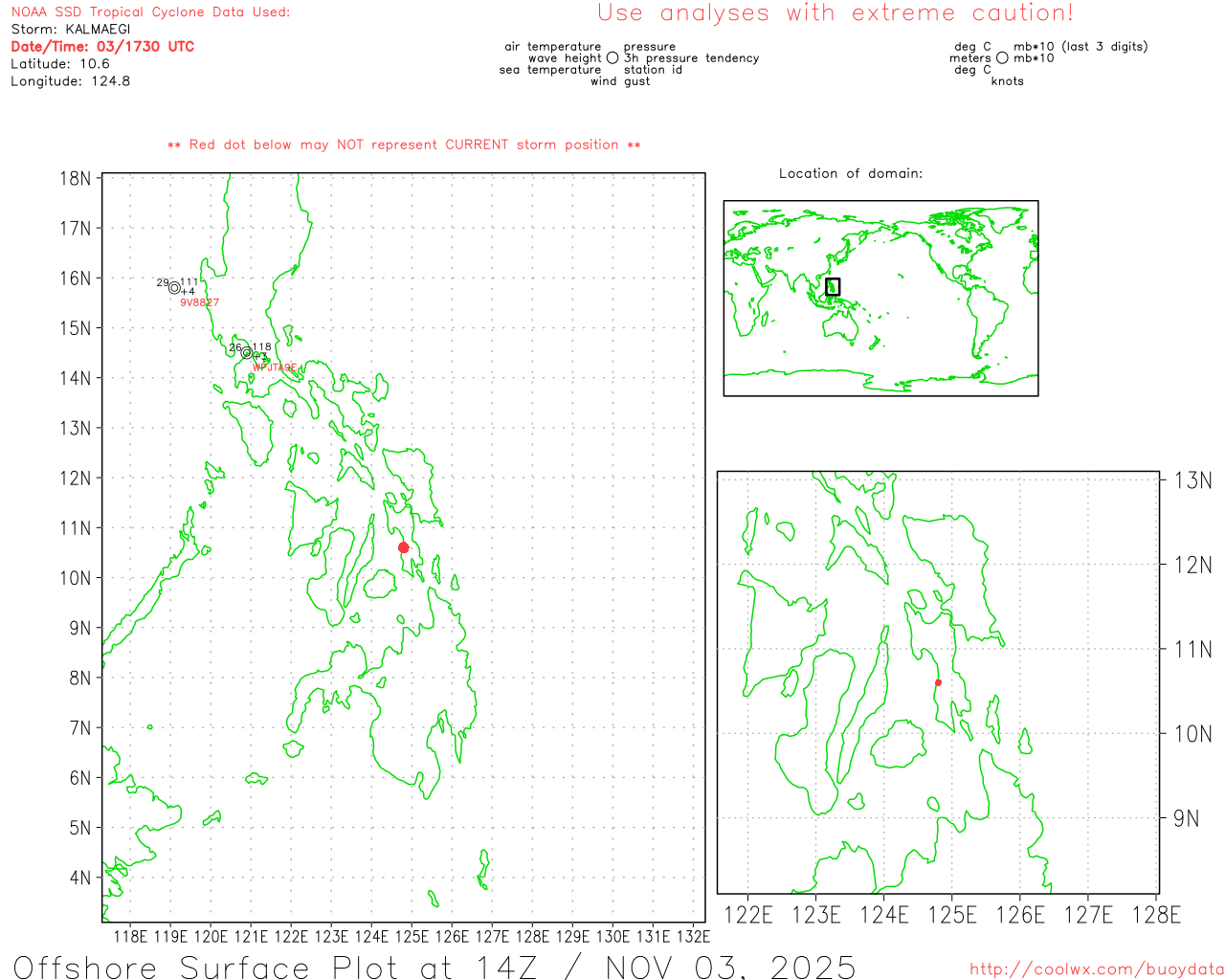Click the 18N latitude axis label
Screen dimensions: 1225x980
tap(76, 178)
